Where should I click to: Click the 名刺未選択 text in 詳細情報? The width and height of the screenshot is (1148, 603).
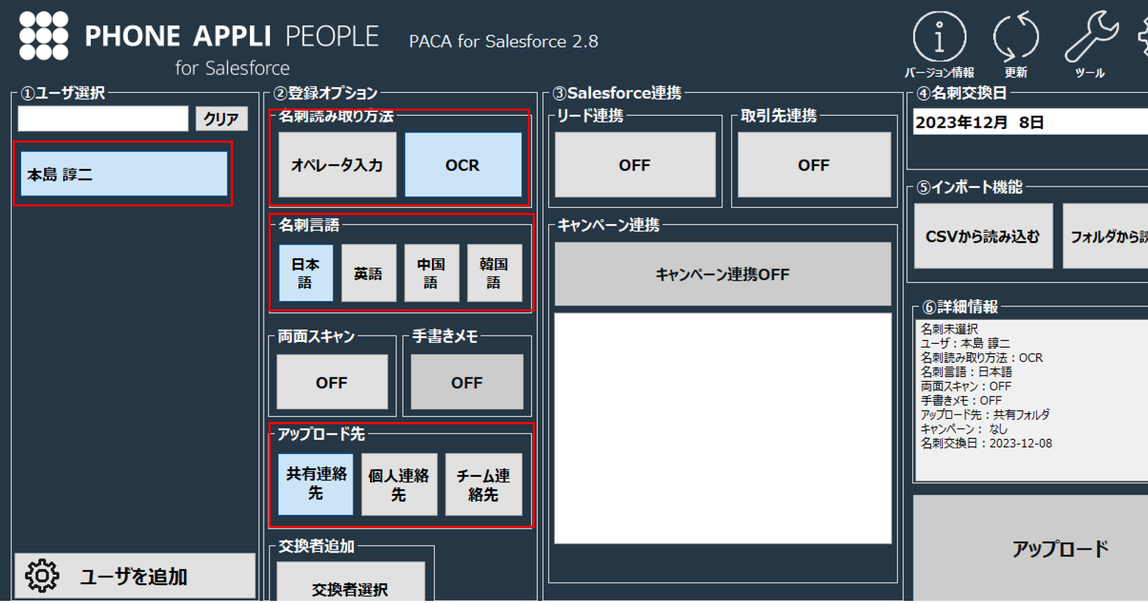pyautogui.click(x=949, y=329)
